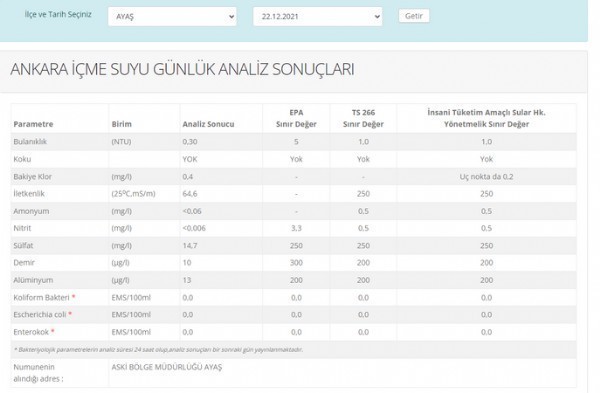This screenshot has width=600, height=393.
Task: Click the Birim column header
Action: tap(122, 124)
